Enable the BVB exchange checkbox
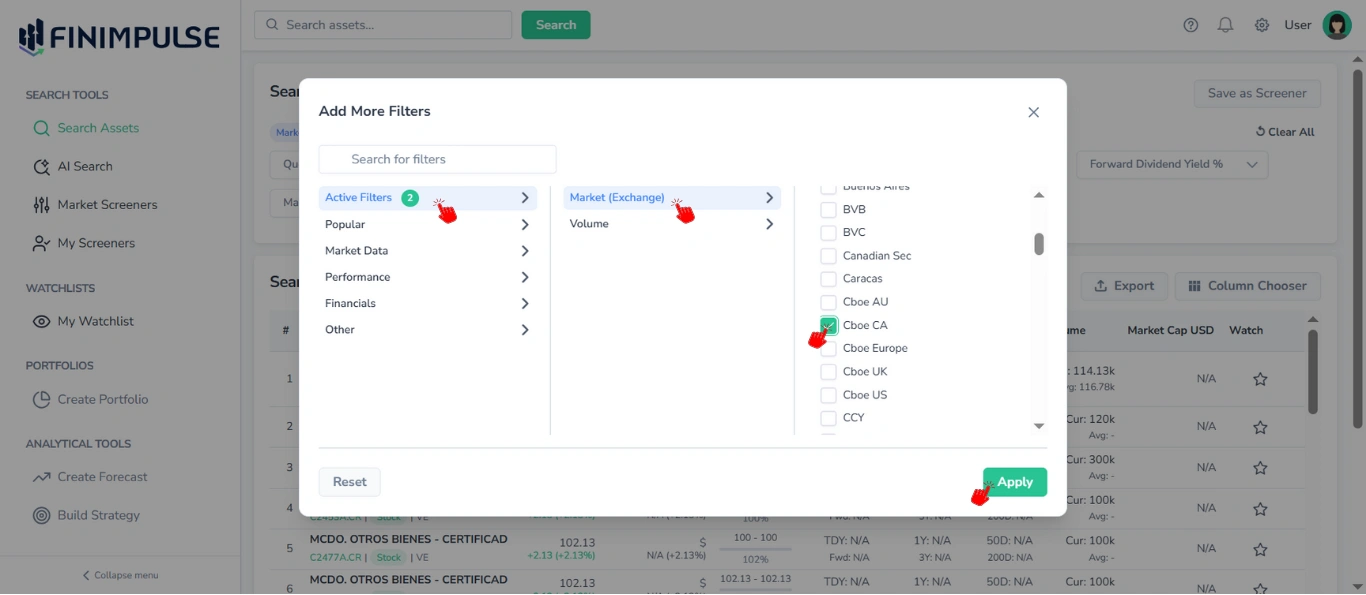The image size is (1366, 595). click(828, 209)
